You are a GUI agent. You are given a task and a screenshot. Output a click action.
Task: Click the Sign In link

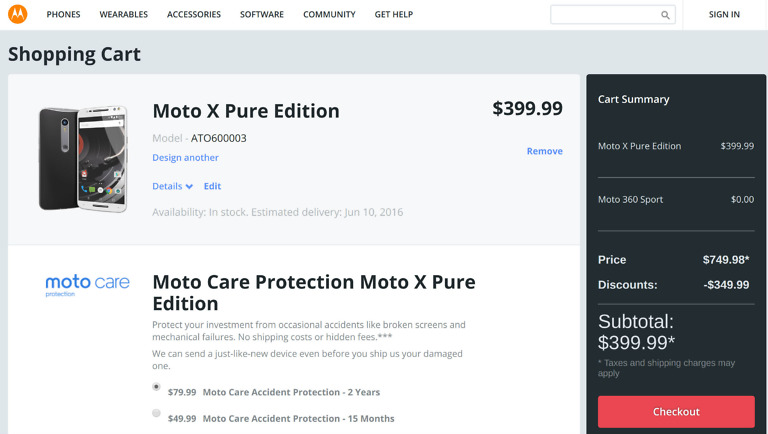coord(724,15)
